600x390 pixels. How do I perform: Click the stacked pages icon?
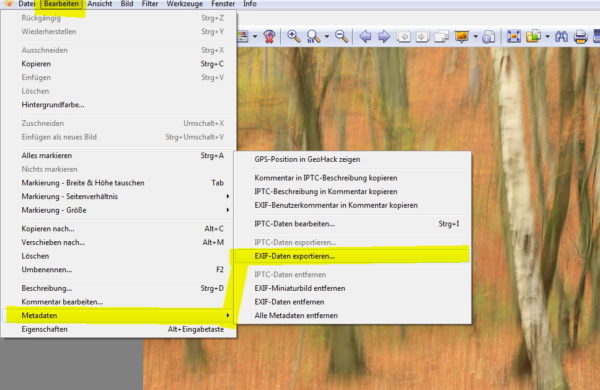click(442, 37)
